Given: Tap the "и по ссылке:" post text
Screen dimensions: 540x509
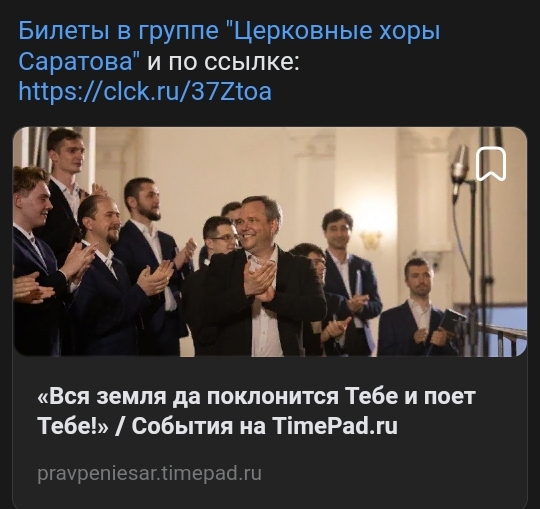Looking at the screenshot, I should [x=224, y=62].
